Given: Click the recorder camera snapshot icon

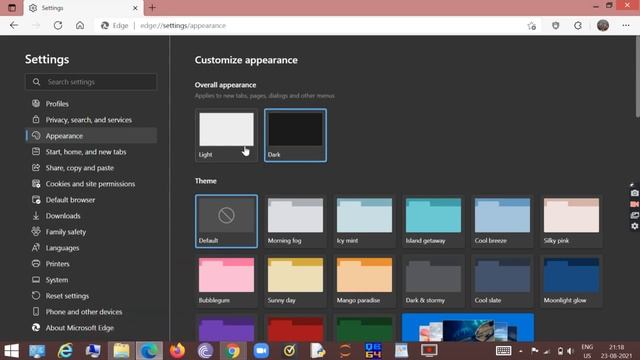Looking at the screenshot, I should [634, 193].
